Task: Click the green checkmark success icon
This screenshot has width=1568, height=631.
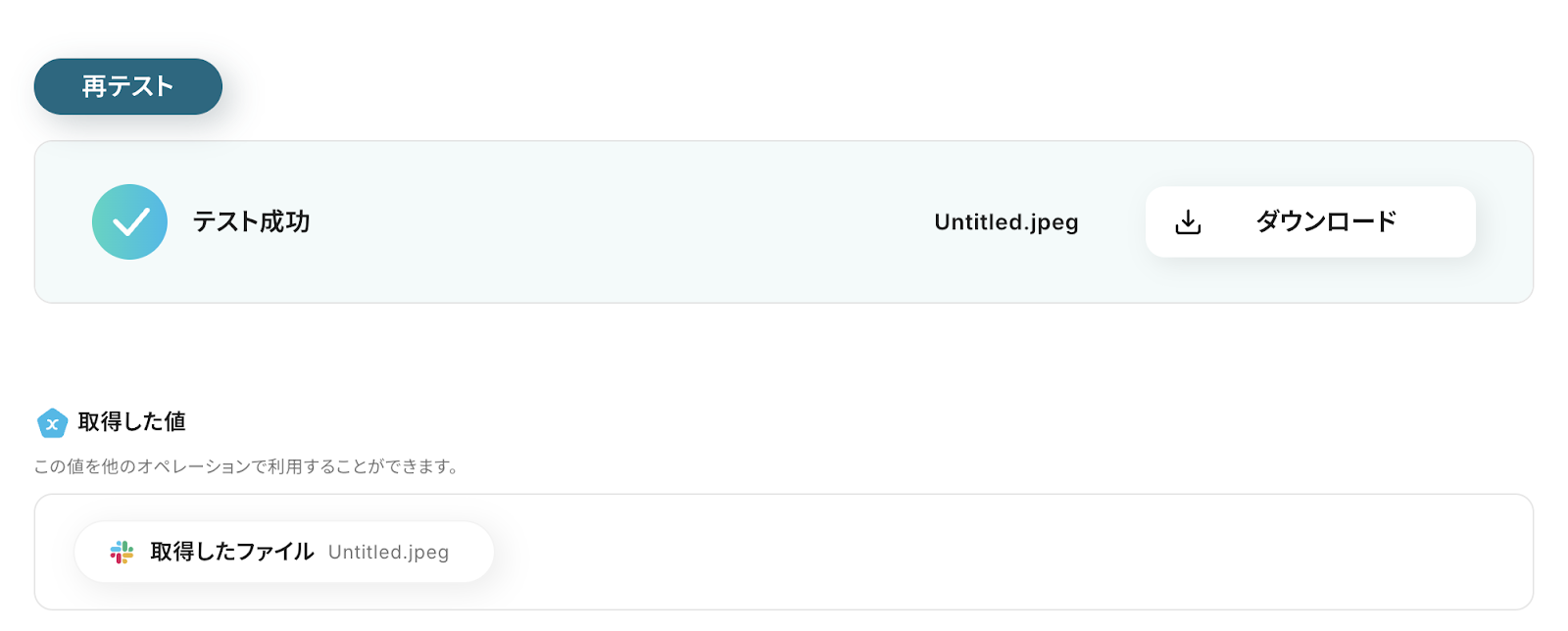Action: coord(129,222)
